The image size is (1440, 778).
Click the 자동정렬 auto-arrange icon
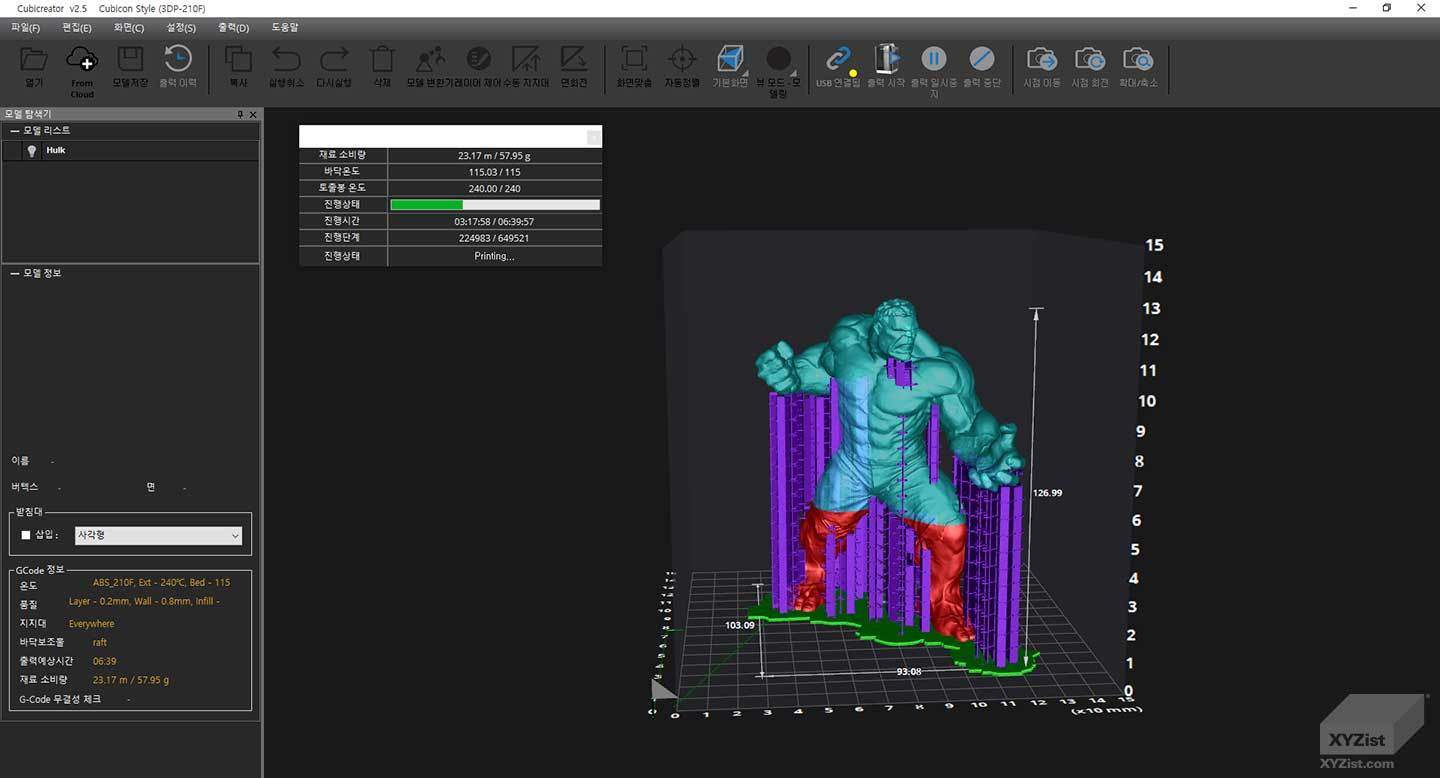682,59
